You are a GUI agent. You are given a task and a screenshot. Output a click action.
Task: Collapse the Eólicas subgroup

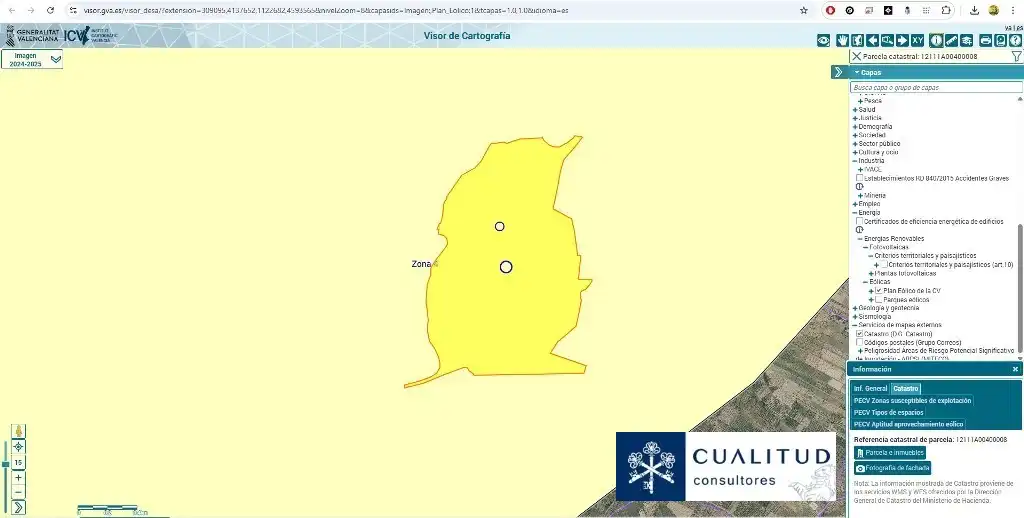coord(866,282)
